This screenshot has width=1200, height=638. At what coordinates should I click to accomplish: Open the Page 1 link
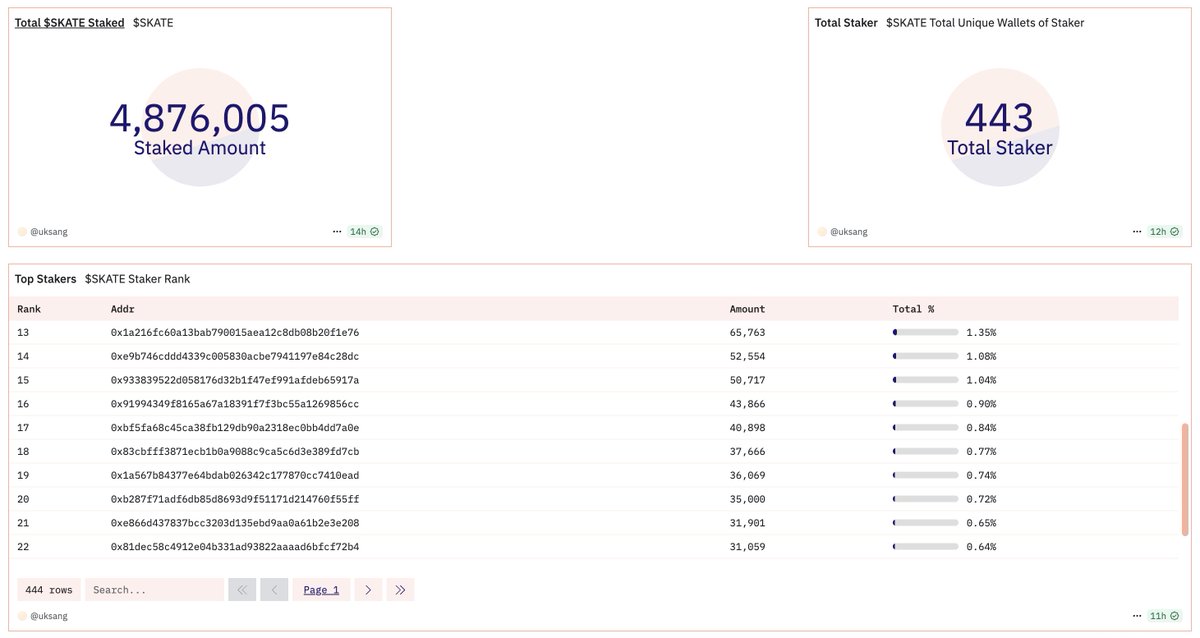[320, 589]
